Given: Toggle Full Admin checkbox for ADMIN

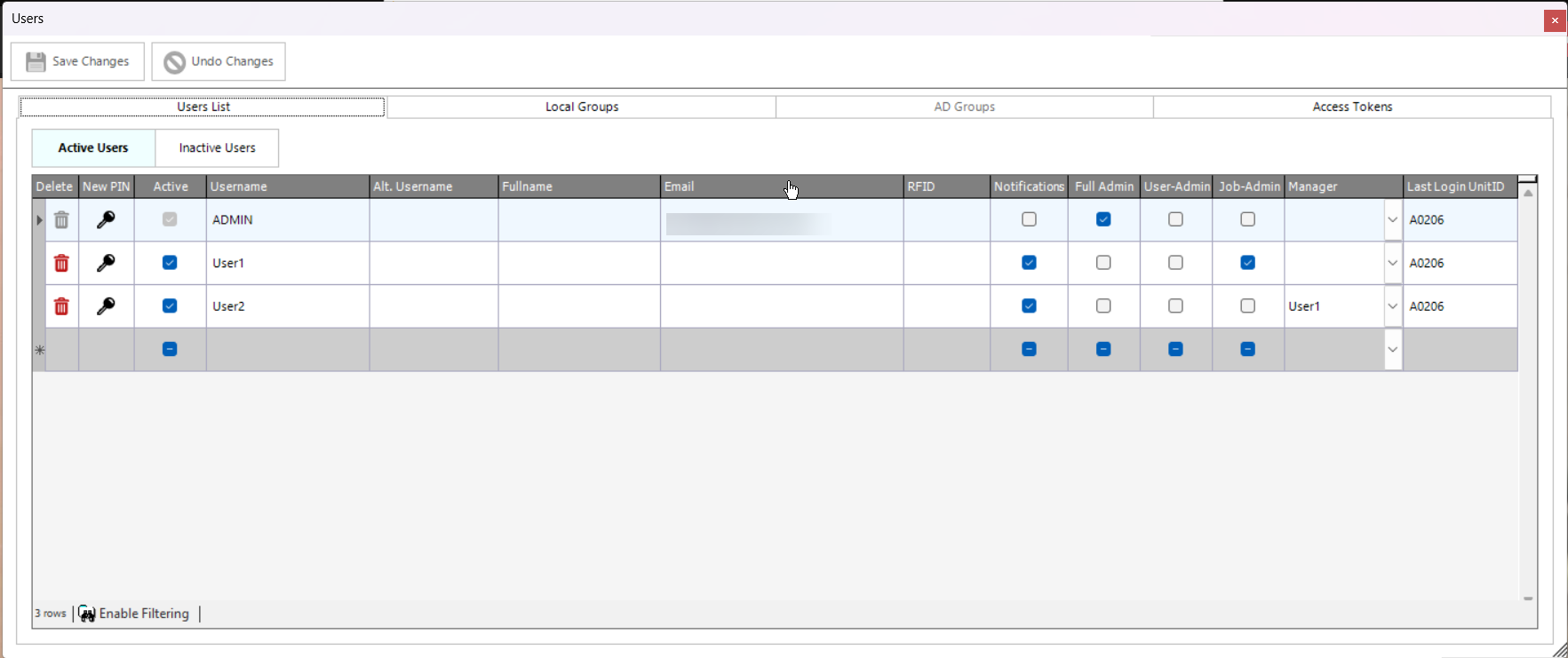Looking at the screenshot, I should point(1103,219).
